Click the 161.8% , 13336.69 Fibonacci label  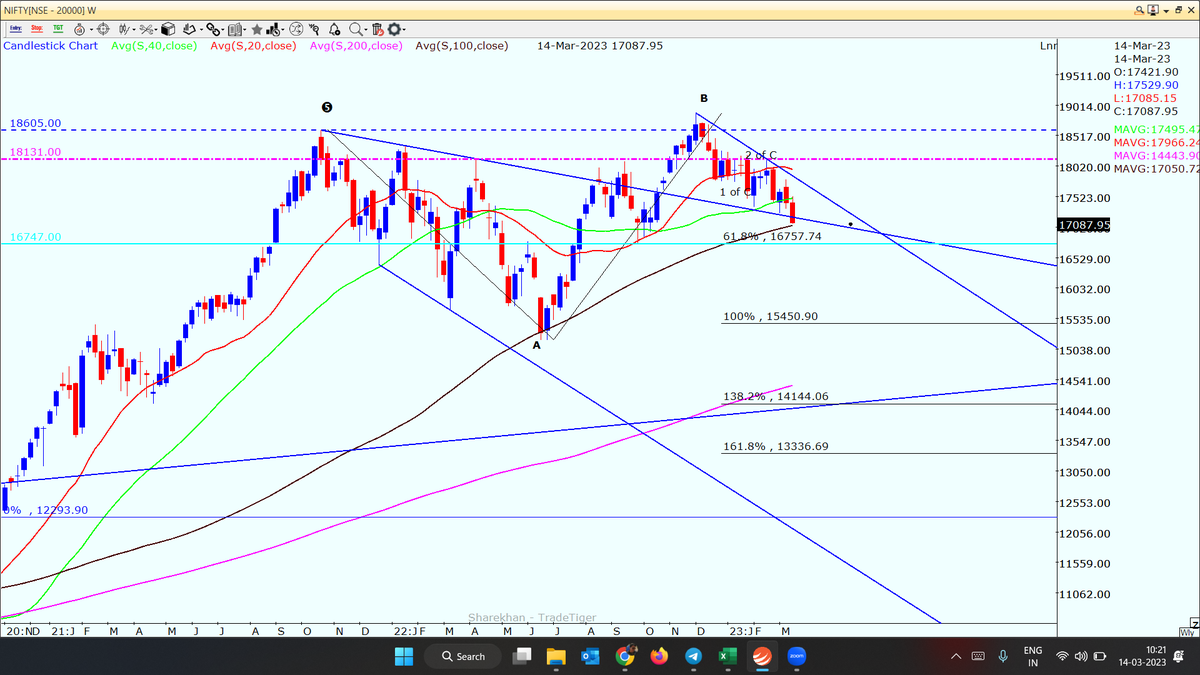[x=776, y=446]
